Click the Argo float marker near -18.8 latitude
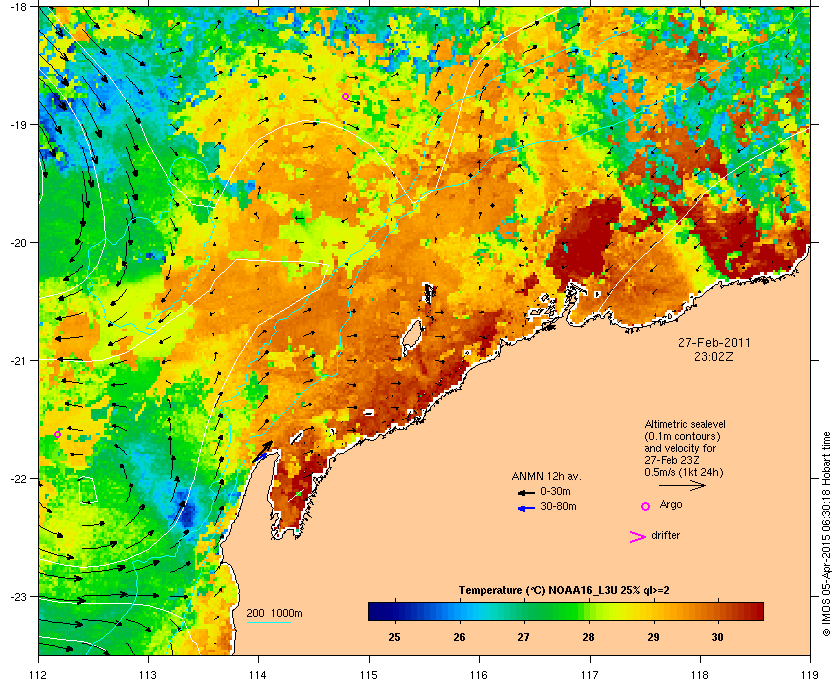840x680 pixels. [x=346, y=96]
